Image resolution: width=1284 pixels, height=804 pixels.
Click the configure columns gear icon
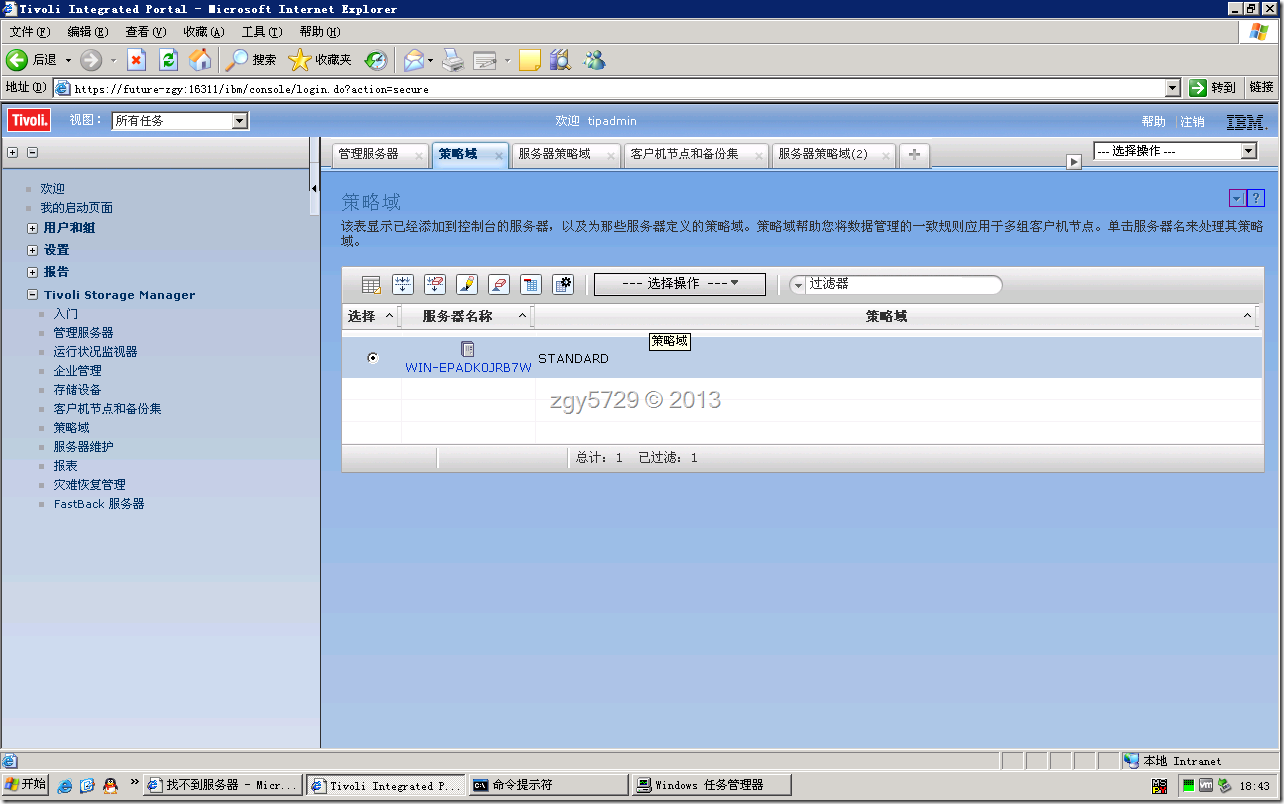(x=563, y=285)
